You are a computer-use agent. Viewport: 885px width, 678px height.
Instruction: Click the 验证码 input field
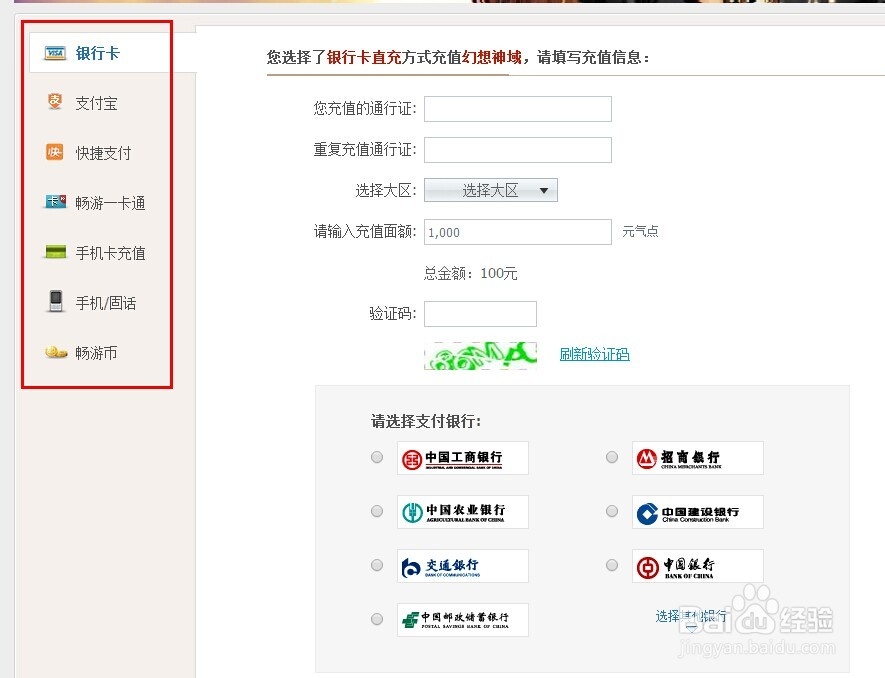(x=480, y=314)
